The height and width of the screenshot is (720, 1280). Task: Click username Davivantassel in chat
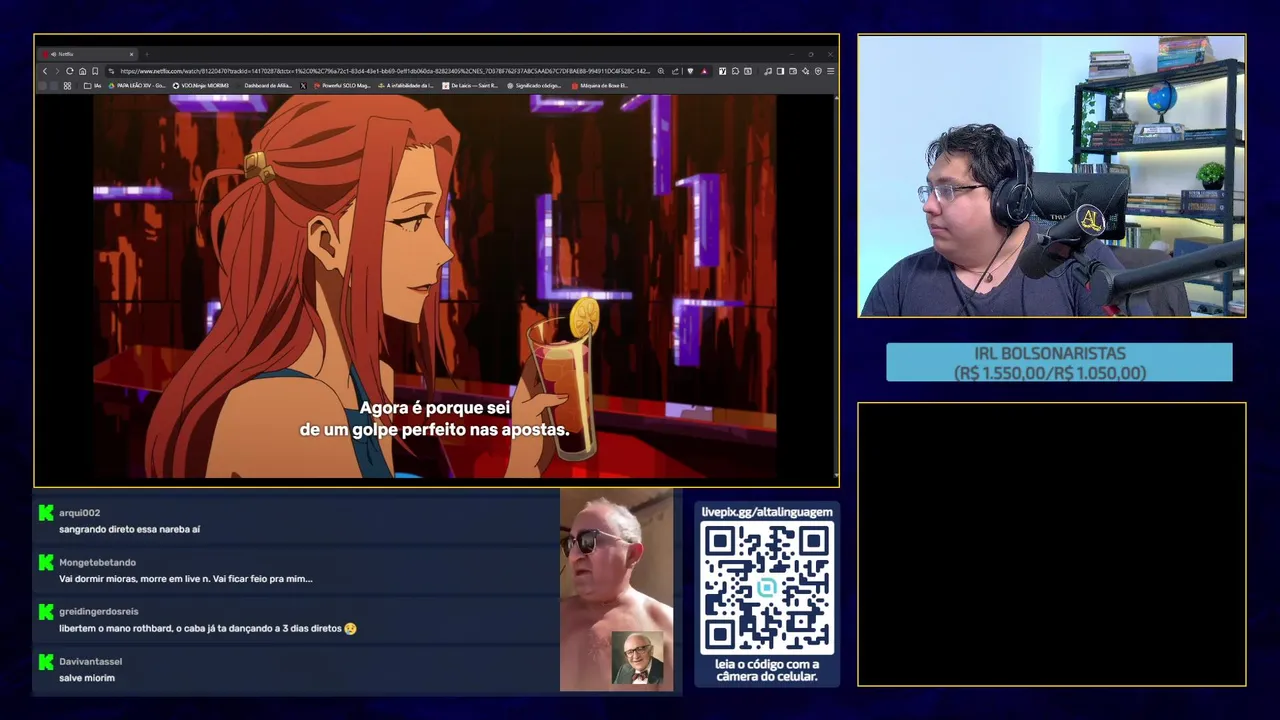90,661
